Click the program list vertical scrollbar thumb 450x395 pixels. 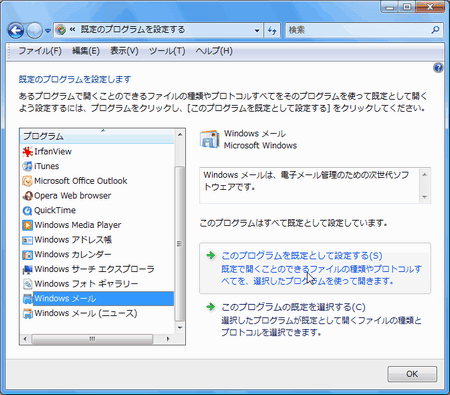[x=179, y=243]
